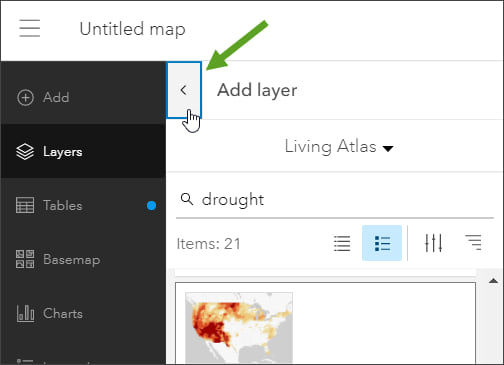Click the Add layer heading
This screenshot has width=504, height=365.
257,90
